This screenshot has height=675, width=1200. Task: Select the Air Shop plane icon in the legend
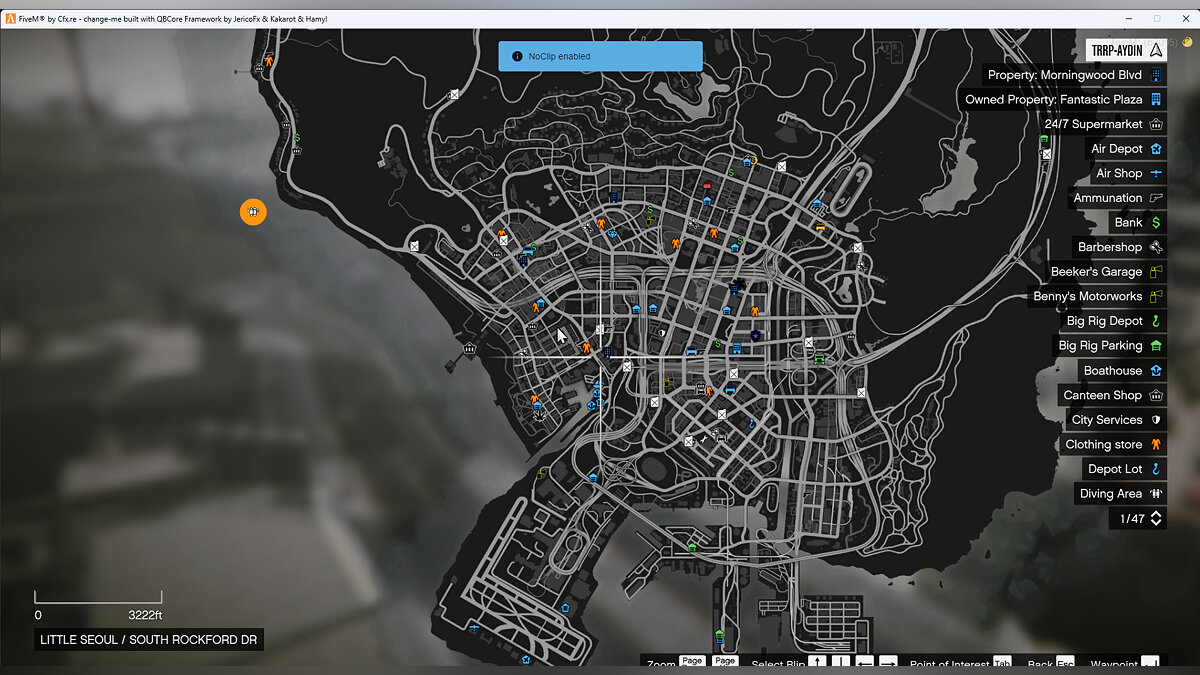[x=1156, y=173]
